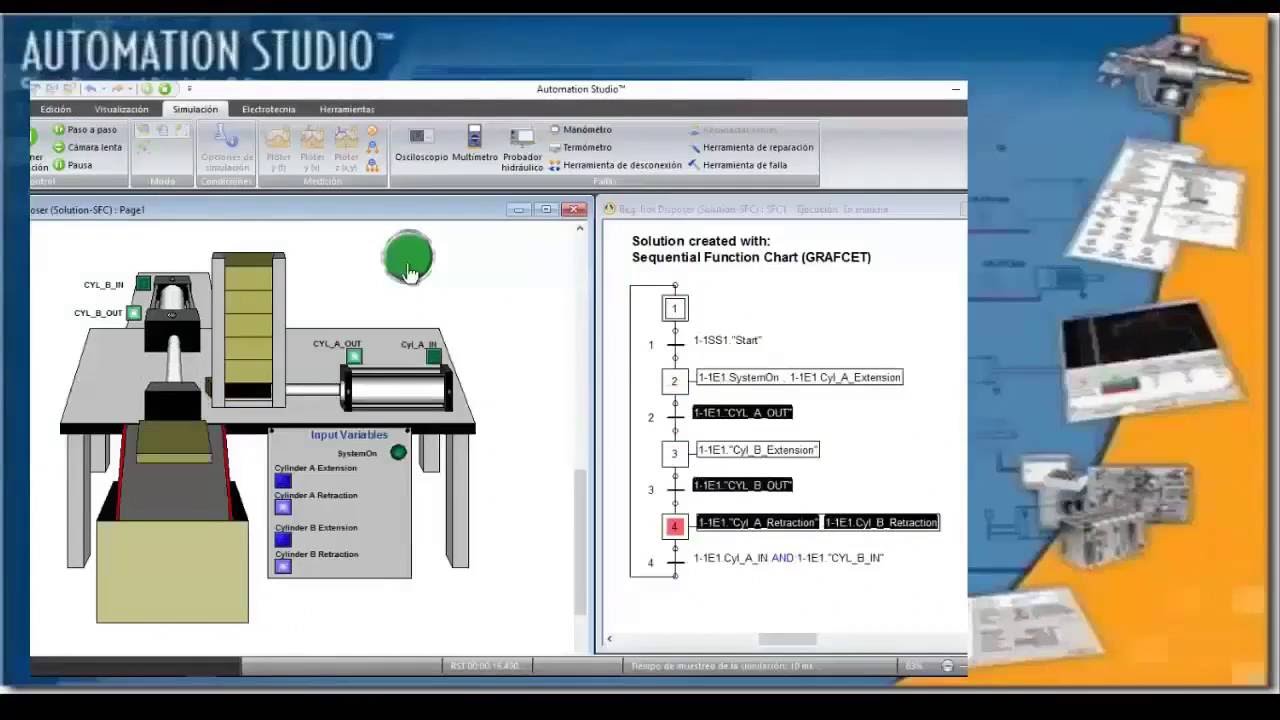This screenshot has height=720, width=1280.
Task: Click action Cyl_A_Retraction on step 4
Action: (758, 522)
